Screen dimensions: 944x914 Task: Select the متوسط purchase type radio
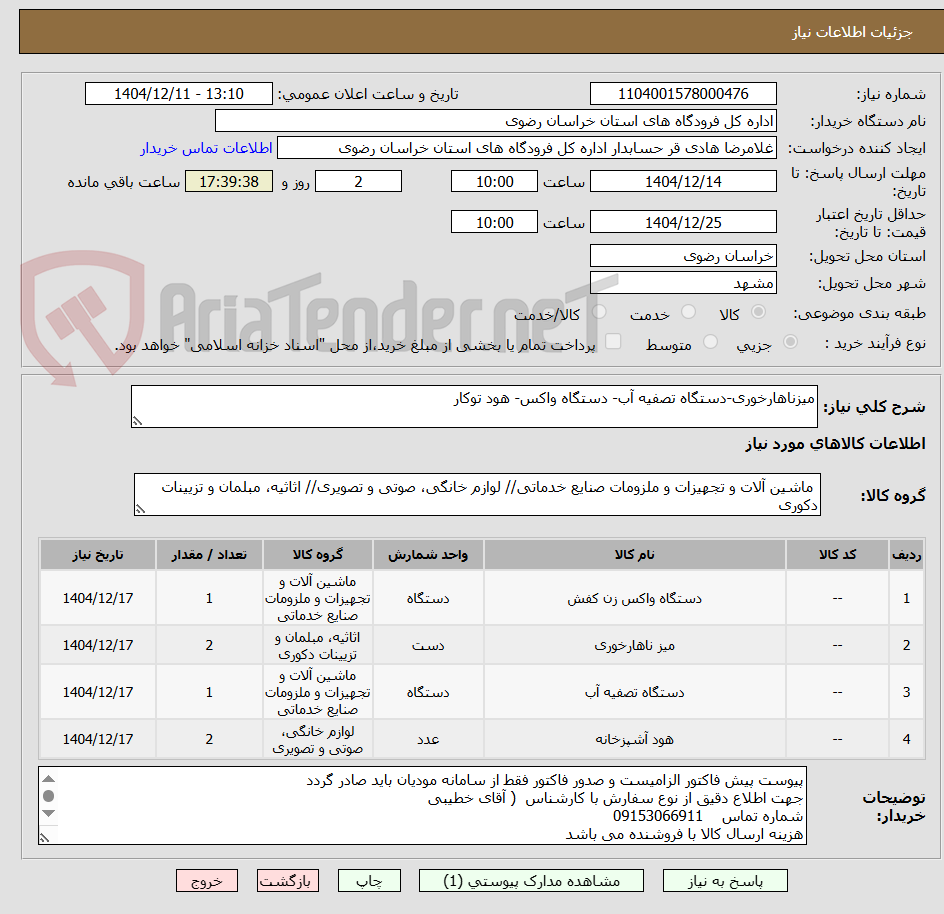[x=710, y=342]
